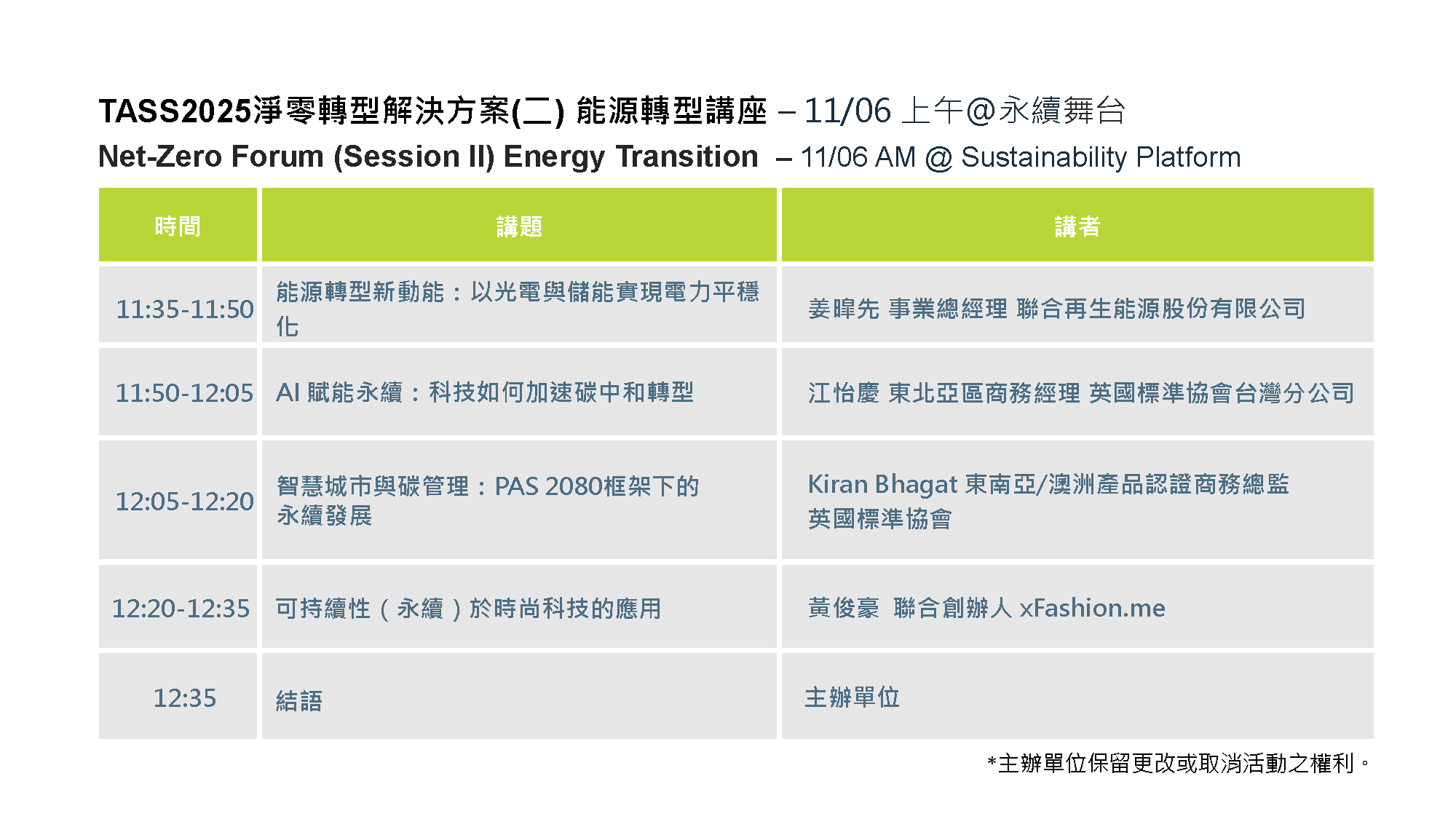Image resolution: width=1456 pixels, height=819 pixels.
Task: Select the 主辦單位 speaker cell
Action: (852, 697)
